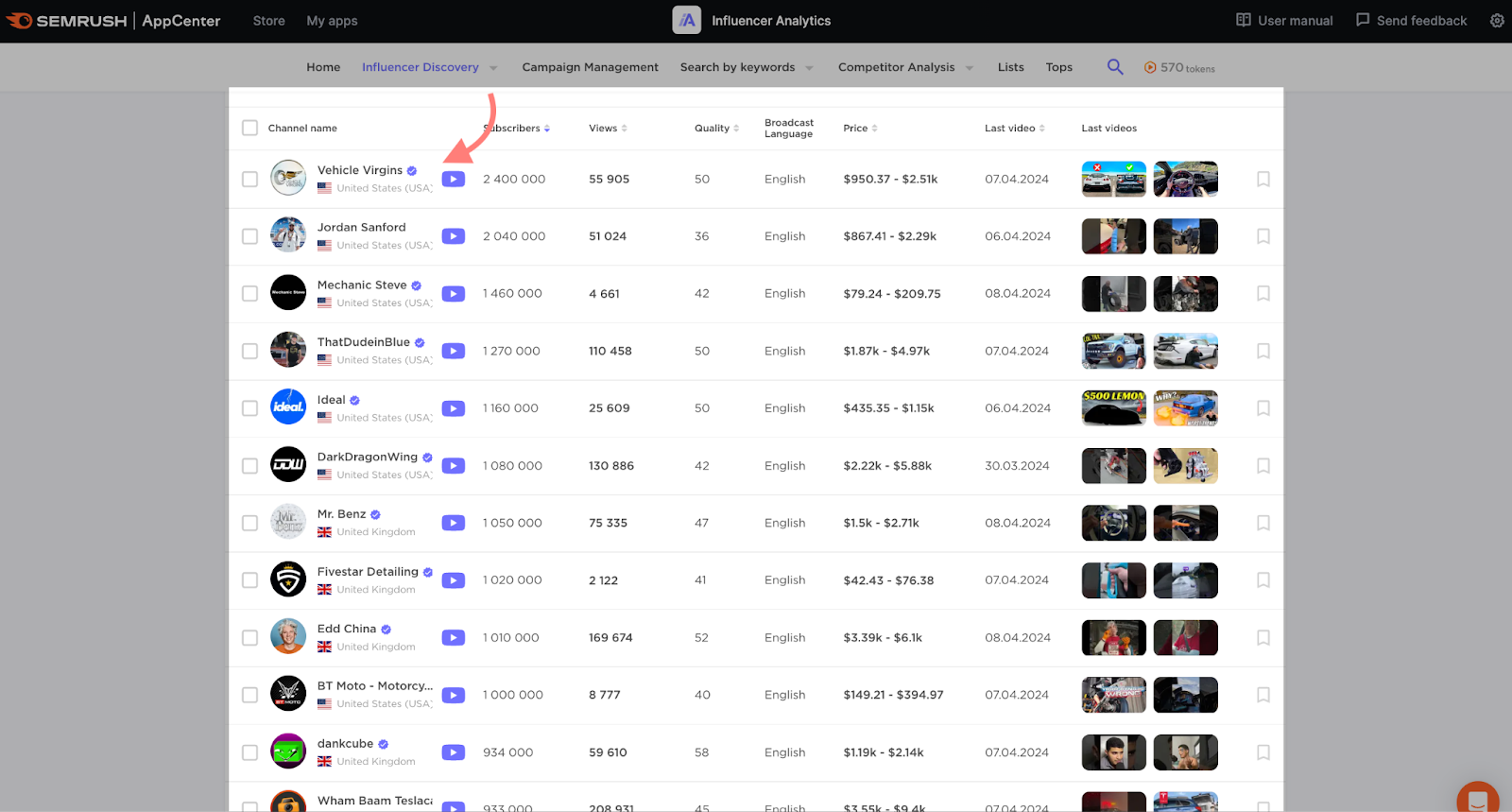Open the YouTube icon for Fivestar Detailing
The height and width of the screenshot is (812, 1512).
coord(454,580)
